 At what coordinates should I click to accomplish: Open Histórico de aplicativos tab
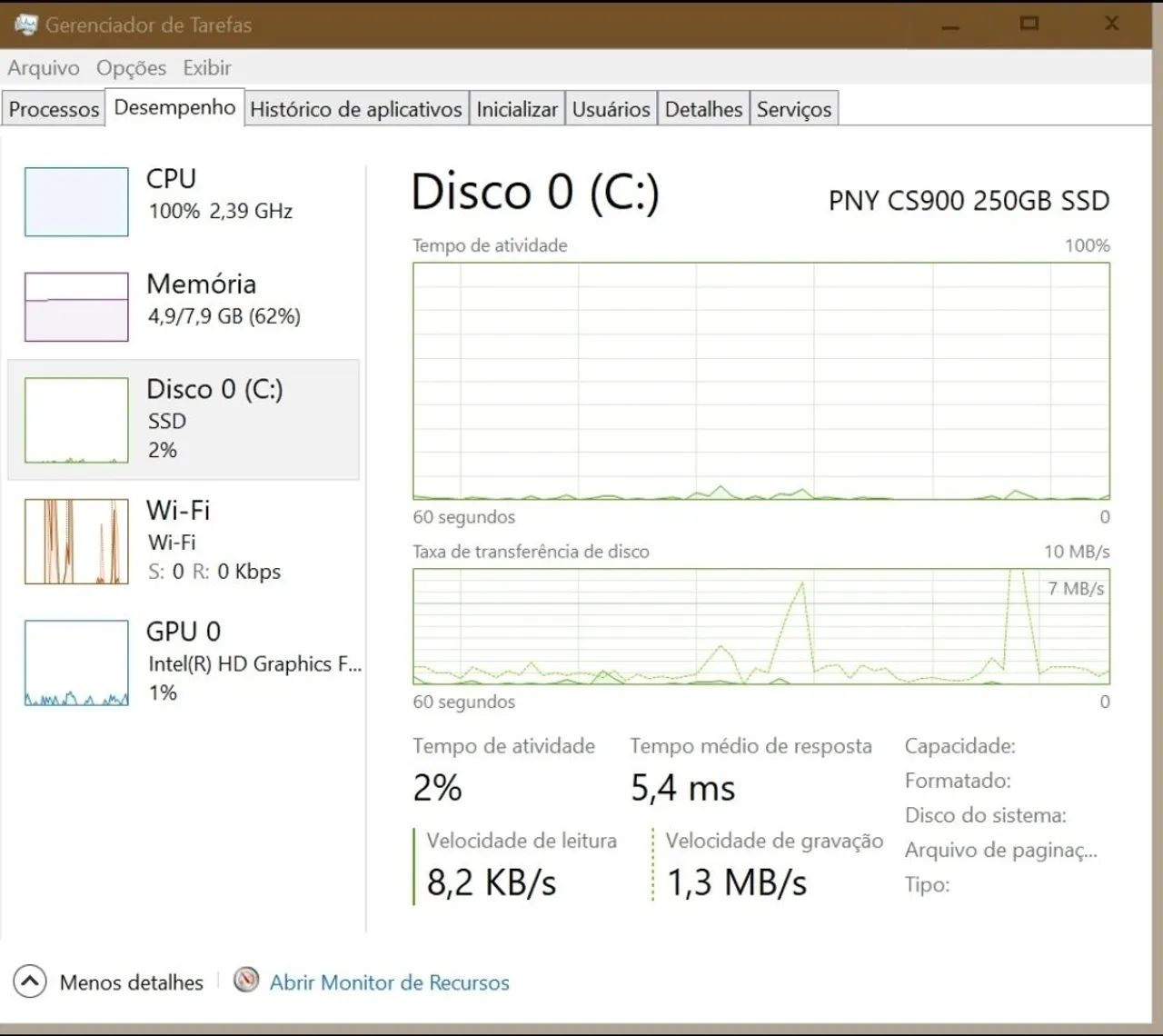click(x=356, y=109)
